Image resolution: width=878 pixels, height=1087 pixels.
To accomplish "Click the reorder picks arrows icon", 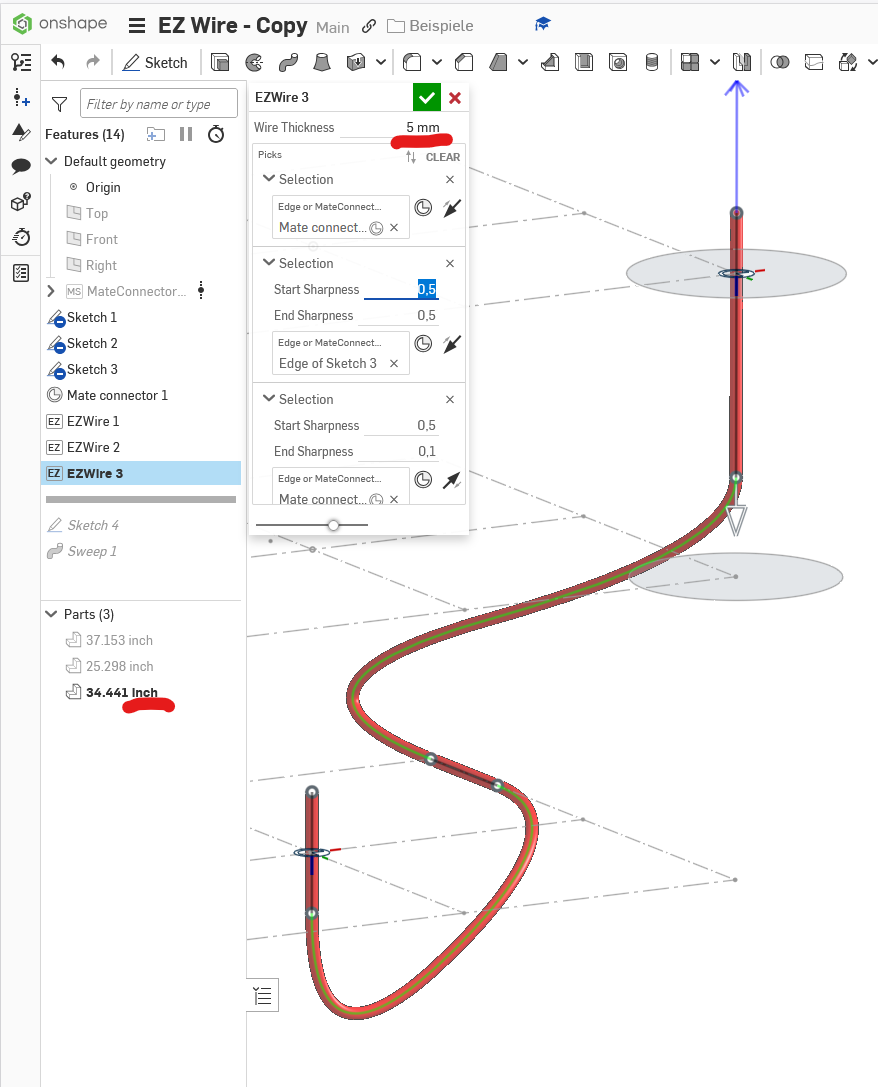I will point(411,157).
